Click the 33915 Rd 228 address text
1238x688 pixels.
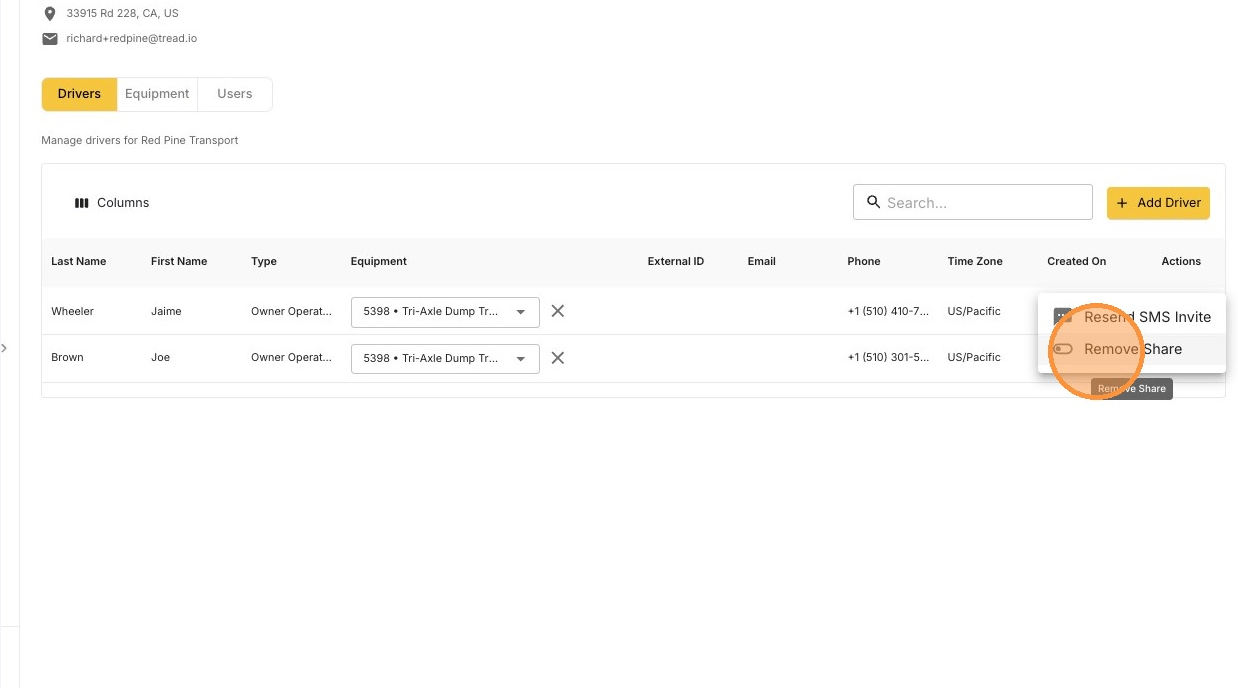click(123, 14)
